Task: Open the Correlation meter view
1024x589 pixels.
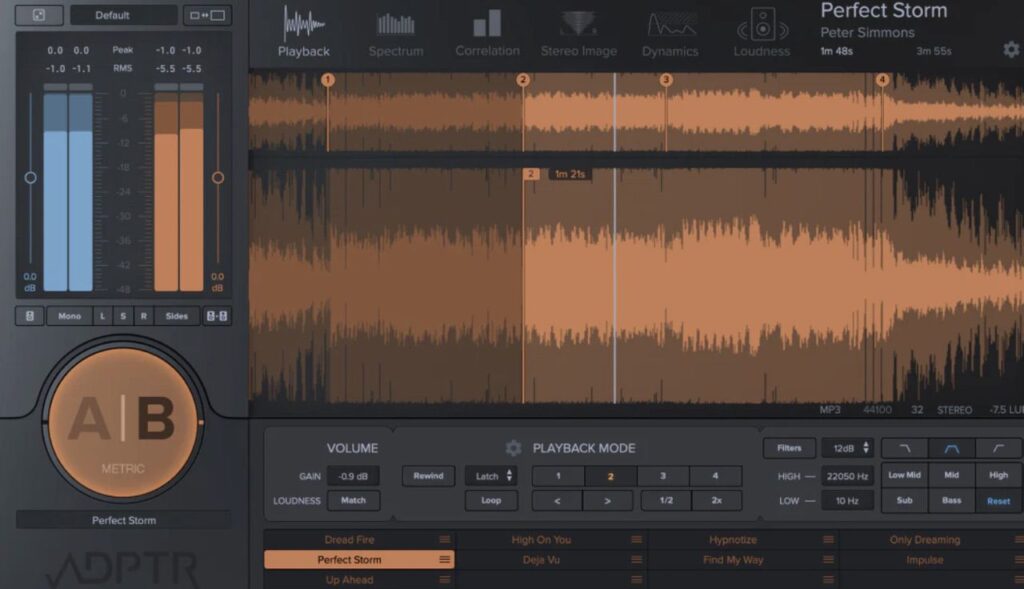Action: (487, 33)
